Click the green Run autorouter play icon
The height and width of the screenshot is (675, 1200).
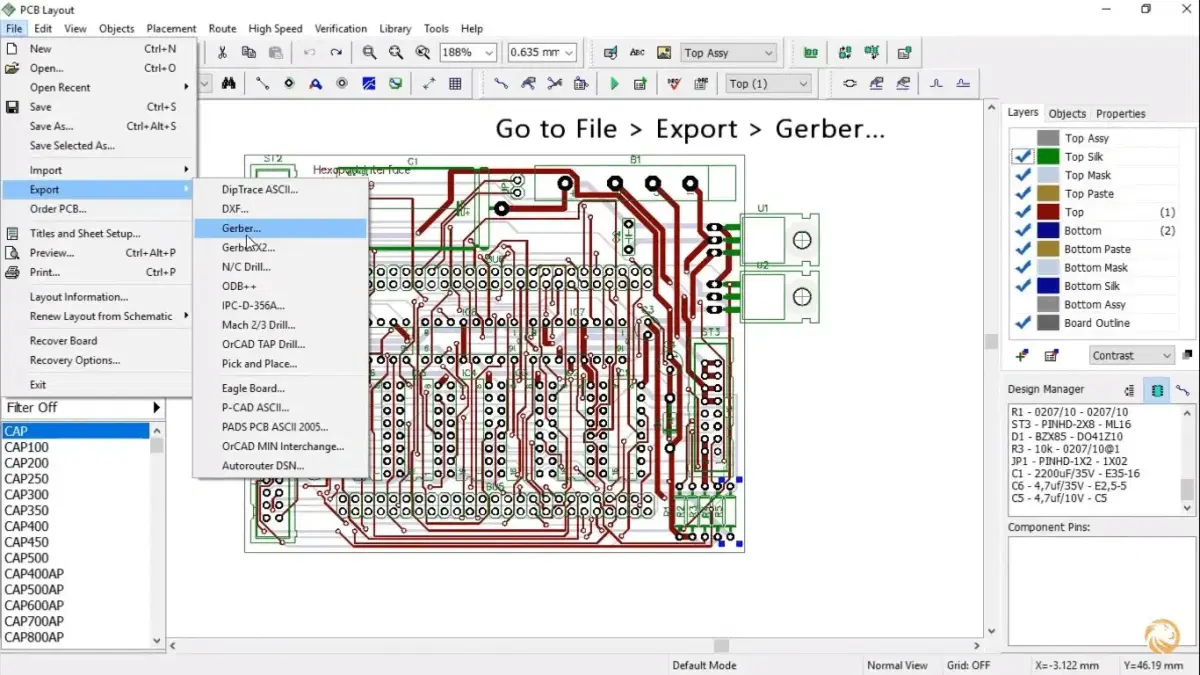click(x=614, y=84)
